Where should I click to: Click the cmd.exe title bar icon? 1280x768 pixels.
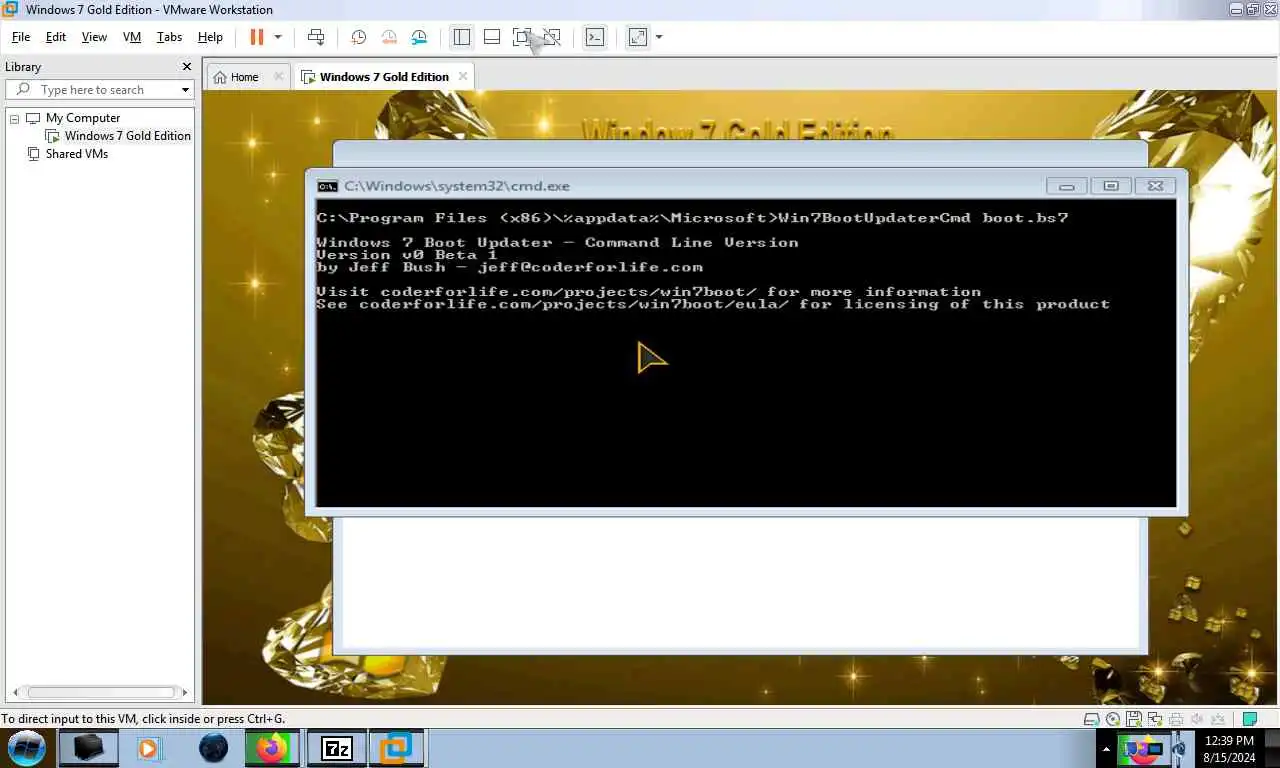pos(327,186)
